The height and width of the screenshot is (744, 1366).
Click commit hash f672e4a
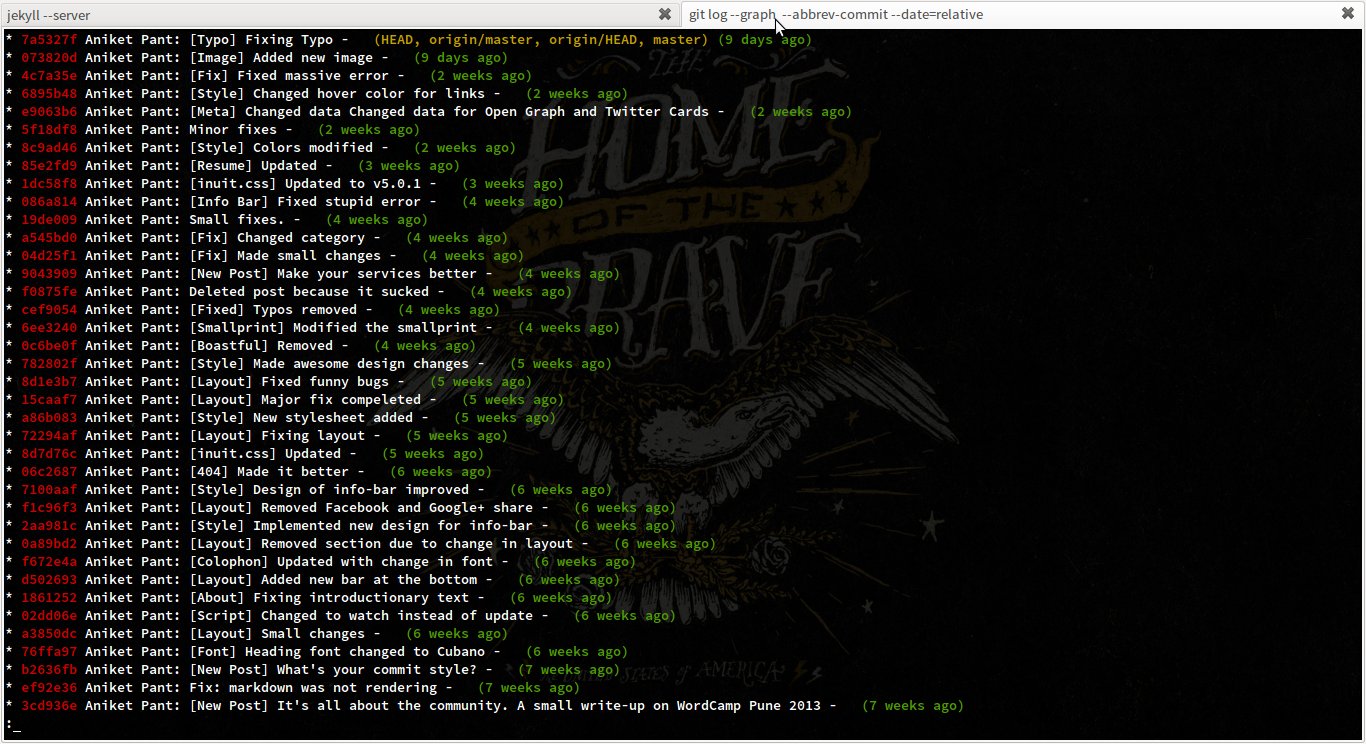[49, 562]
